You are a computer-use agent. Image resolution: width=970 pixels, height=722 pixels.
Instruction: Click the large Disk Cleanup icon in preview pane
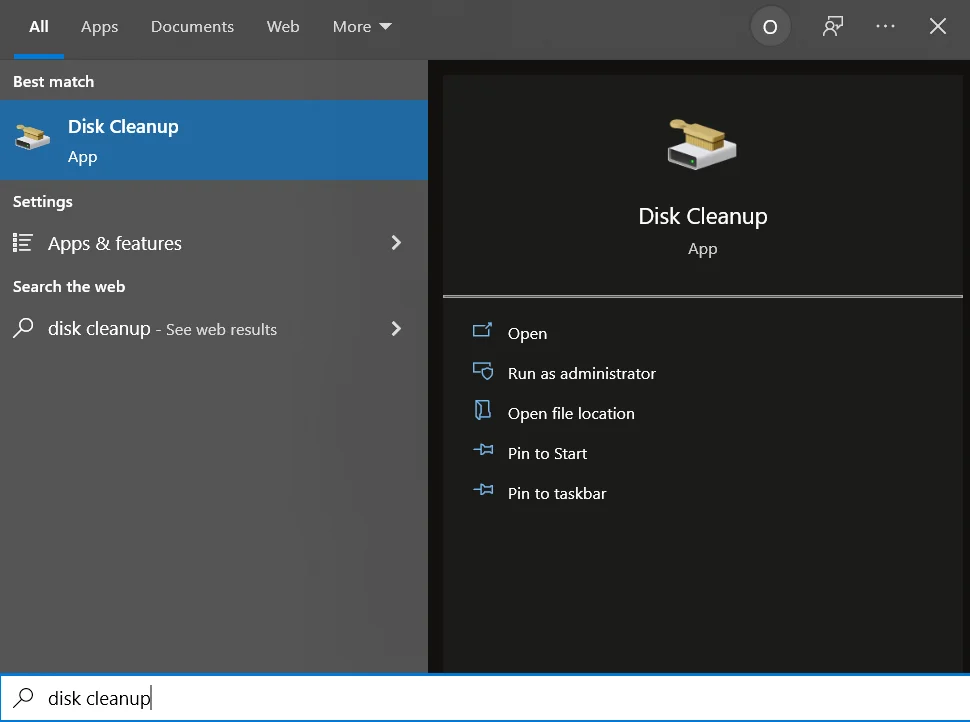pos(702,144)
